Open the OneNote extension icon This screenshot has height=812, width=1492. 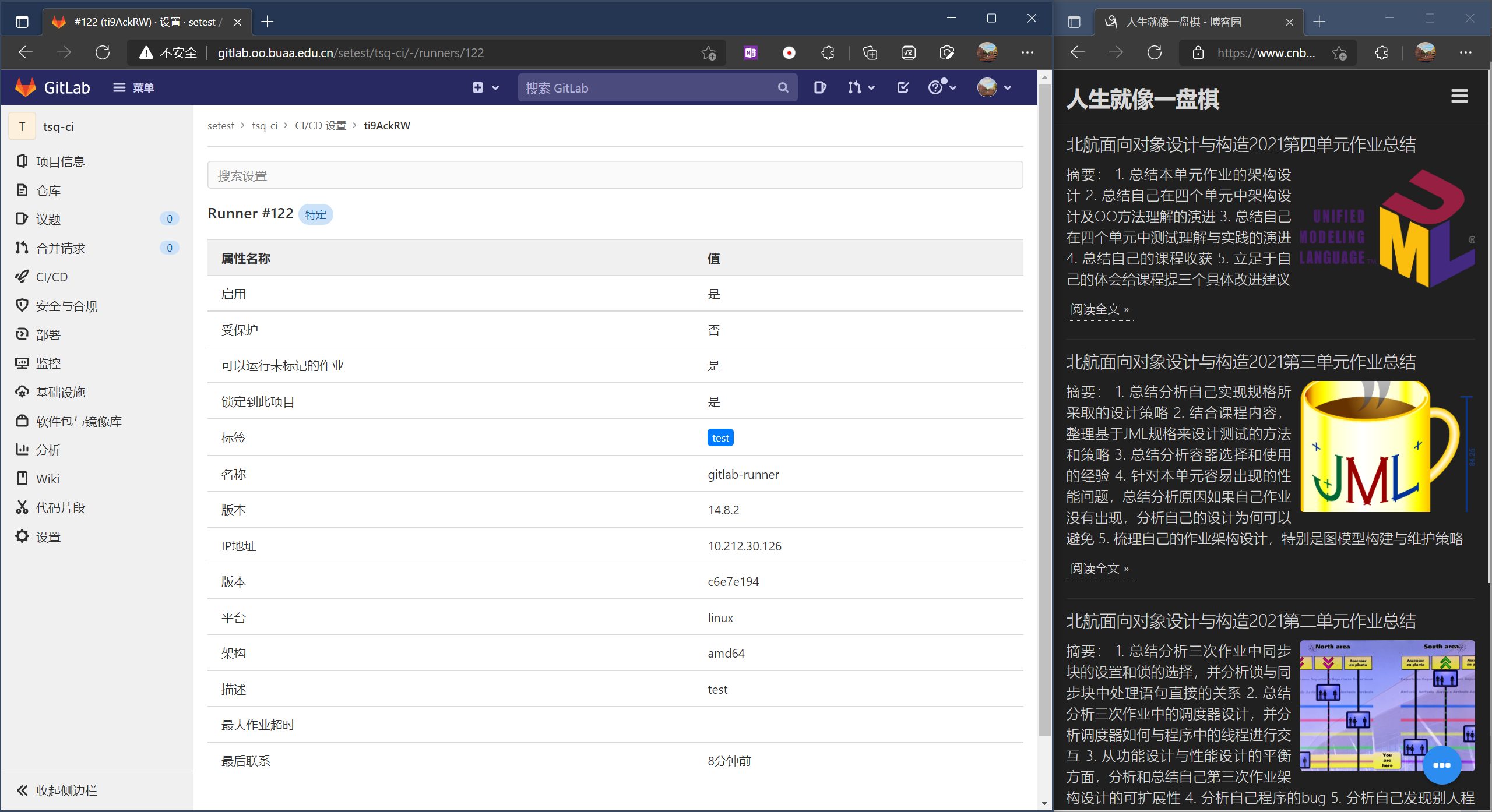click(751, 53)
